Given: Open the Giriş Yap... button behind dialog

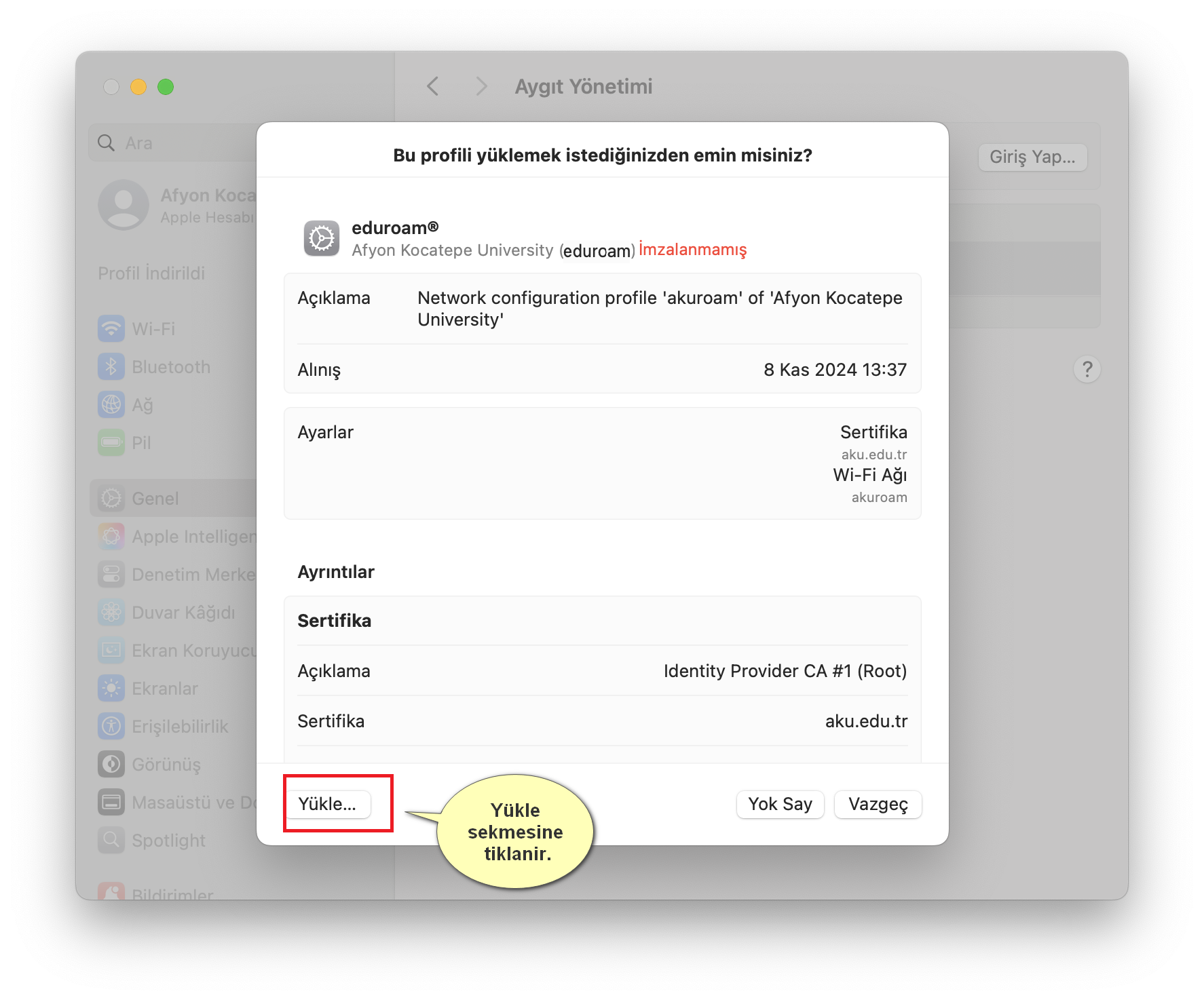Looking at the screenshot, I should pos(1032,157).
